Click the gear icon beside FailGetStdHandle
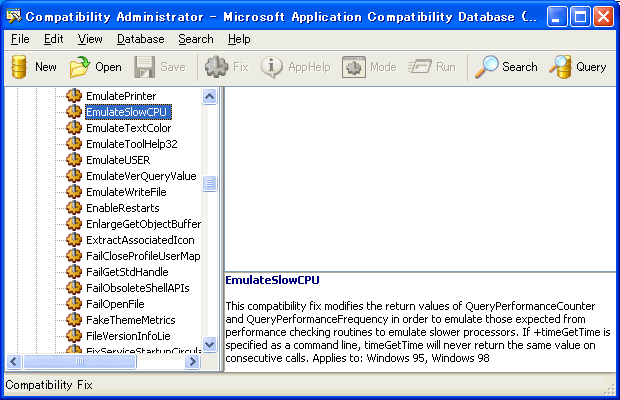The width and height of the screenshot is (620, 400). 74,272
